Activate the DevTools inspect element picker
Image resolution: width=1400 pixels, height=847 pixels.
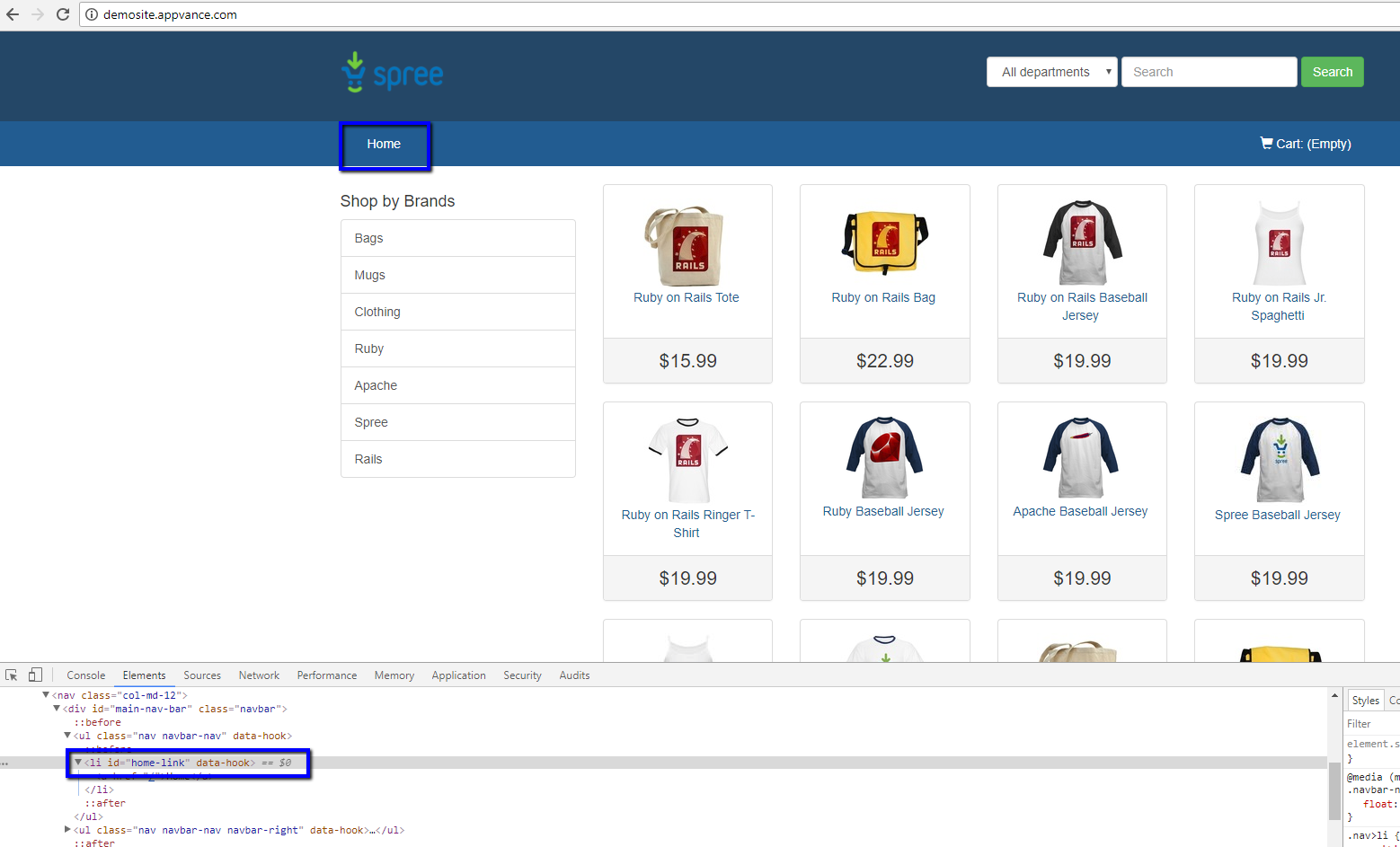coord(12,675)
